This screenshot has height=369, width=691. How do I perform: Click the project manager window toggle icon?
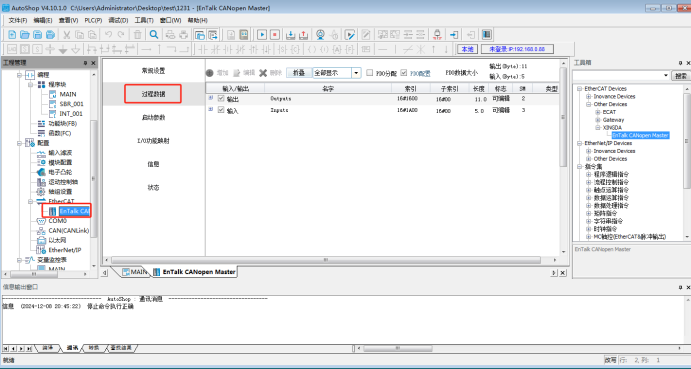[x=200, y=34]
